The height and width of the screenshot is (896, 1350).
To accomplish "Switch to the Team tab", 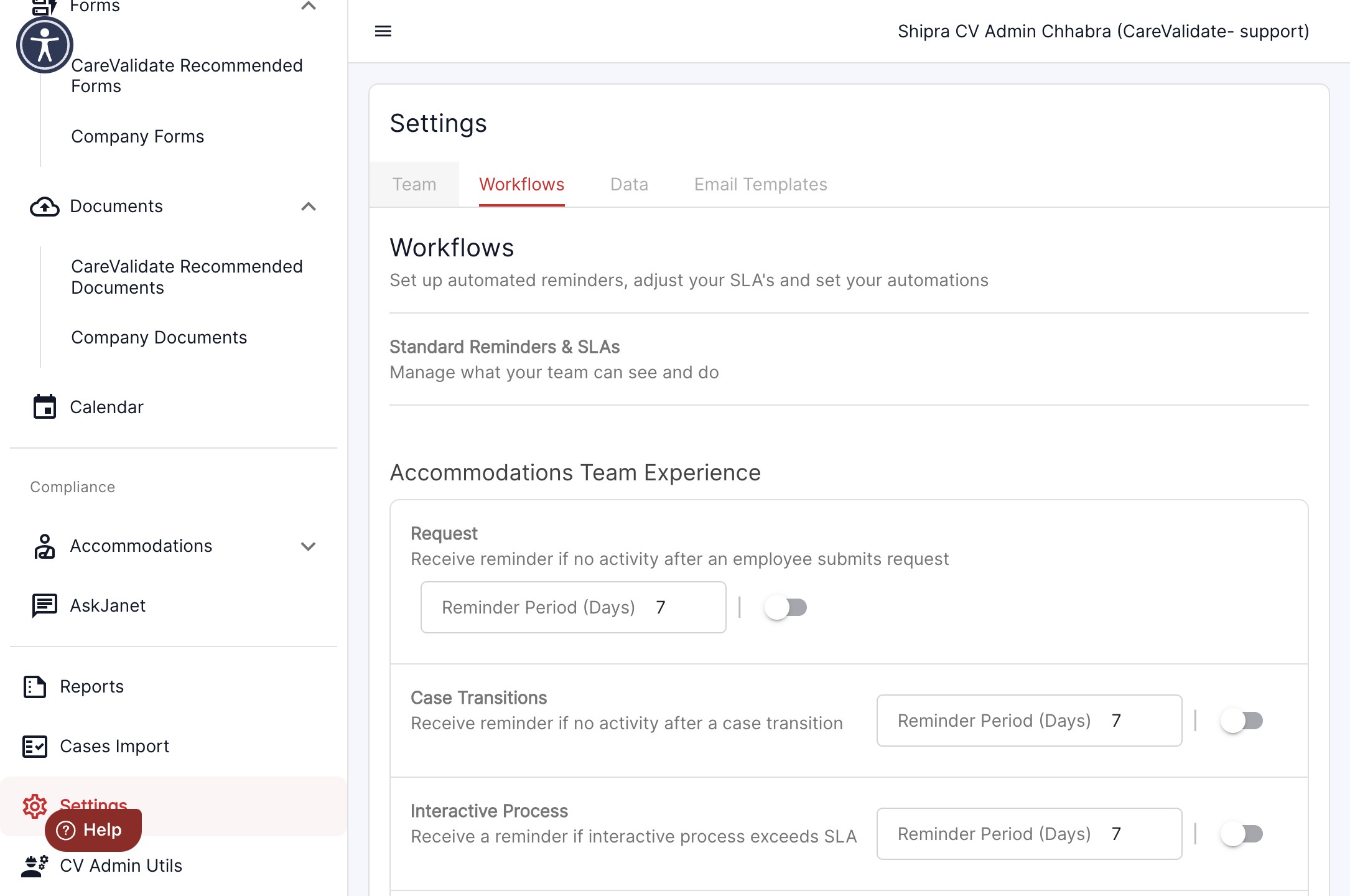I will coord(414,184).
